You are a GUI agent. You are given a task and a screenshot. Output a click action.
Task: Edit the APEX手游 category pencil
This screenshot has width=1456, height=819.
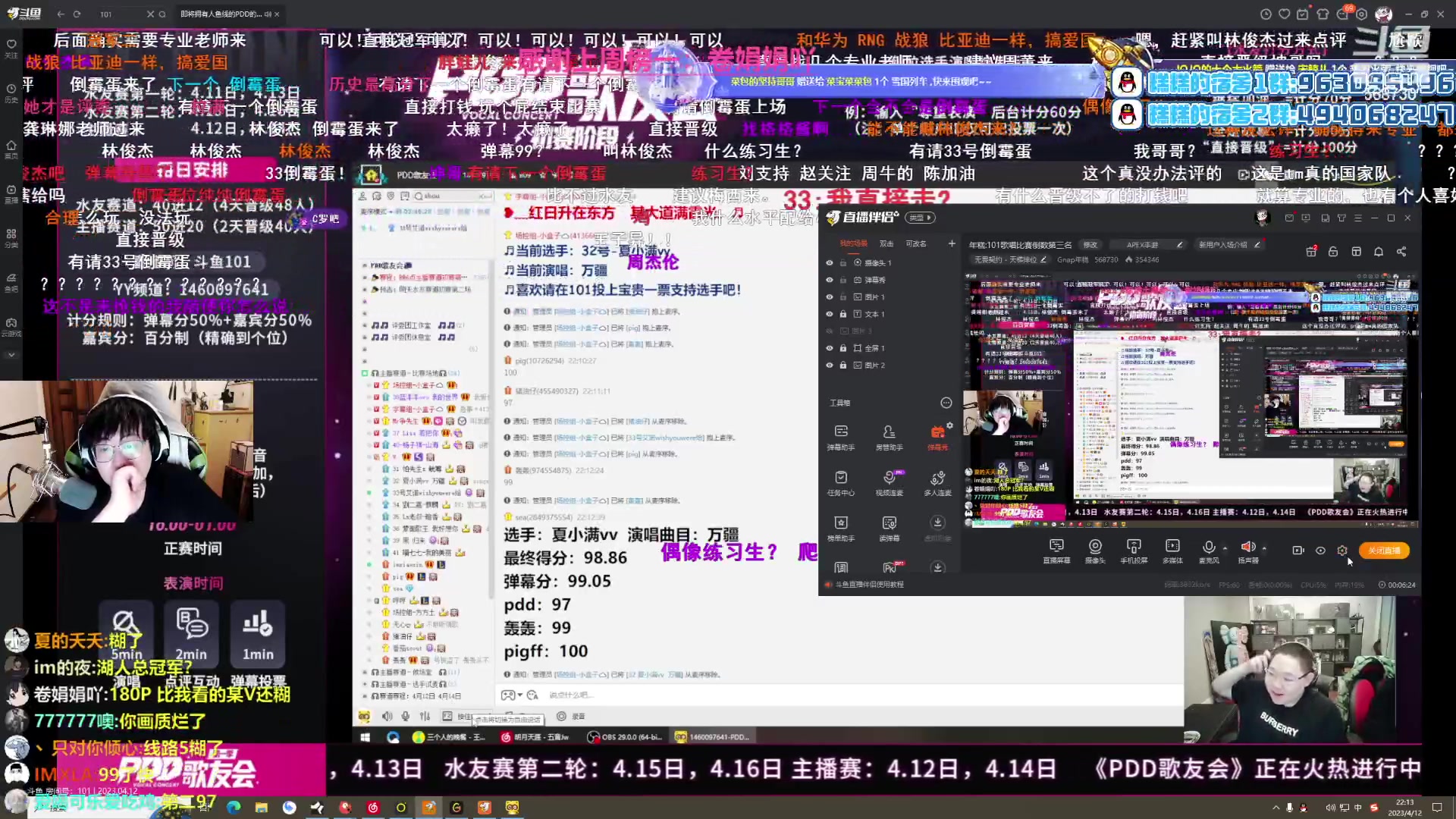click(1179, 245)
